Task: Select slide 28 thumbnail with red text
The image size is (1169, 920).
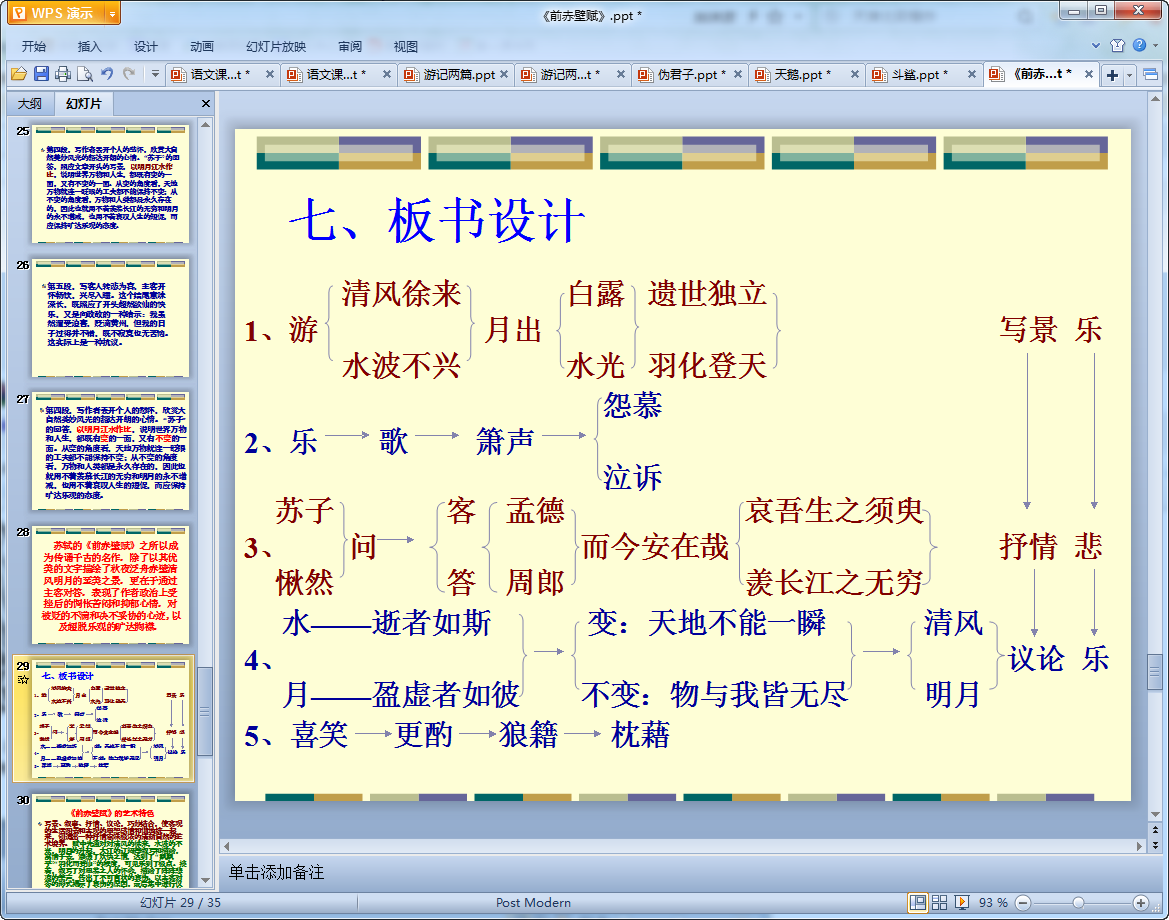Action: point(110,585)
